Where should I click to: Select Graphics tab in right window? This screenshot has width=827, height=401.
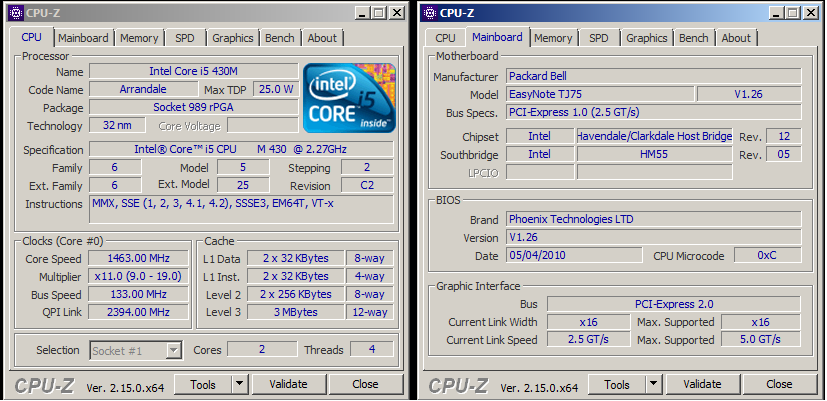[647, 38]
